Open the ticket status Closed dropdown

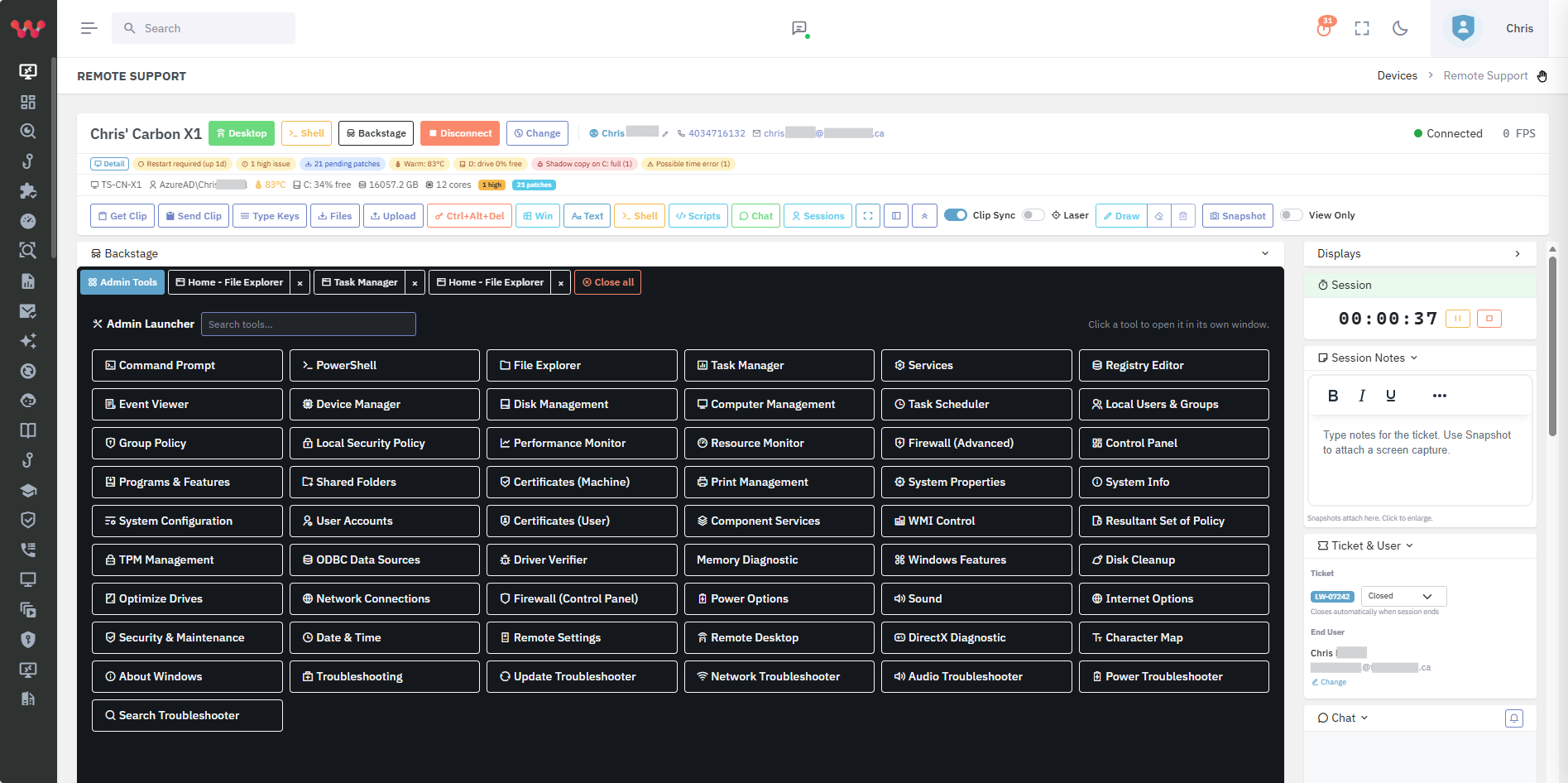(1403, 597)
